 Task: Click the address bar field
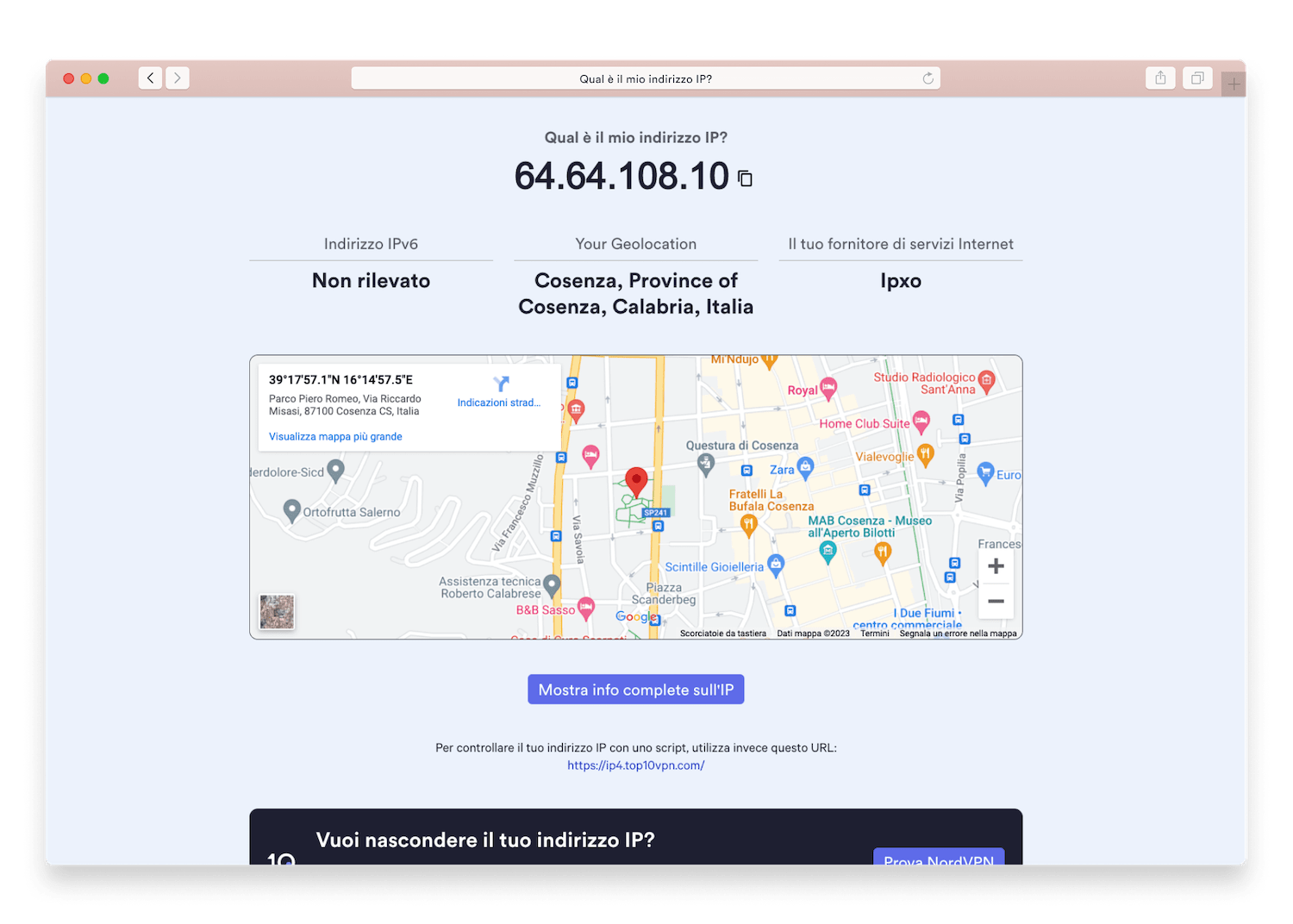[x=646, y=78]
